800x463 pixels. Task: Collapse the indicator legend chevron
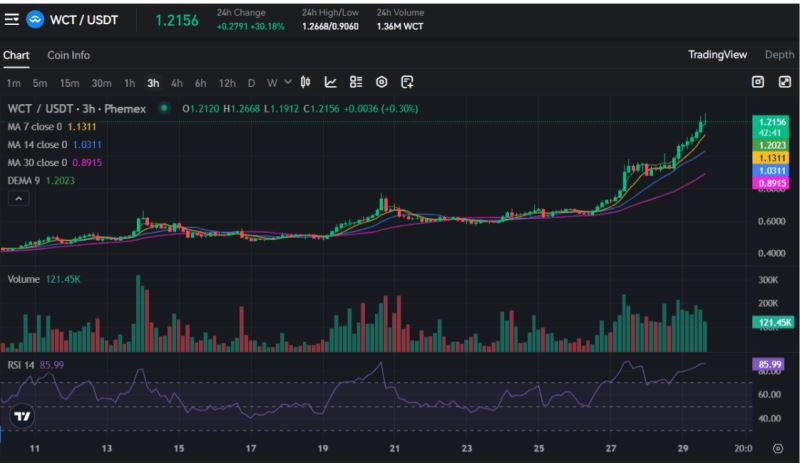coord(18,199)
